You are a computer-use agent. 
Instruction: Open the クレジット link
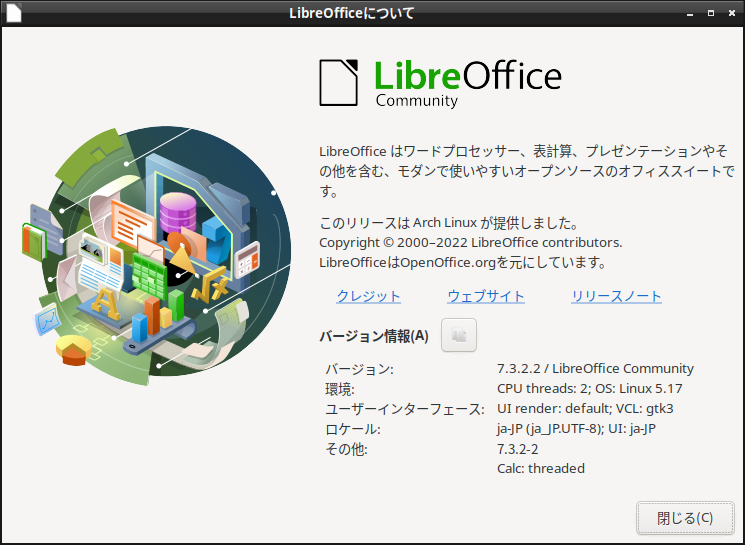click(368, 296)
